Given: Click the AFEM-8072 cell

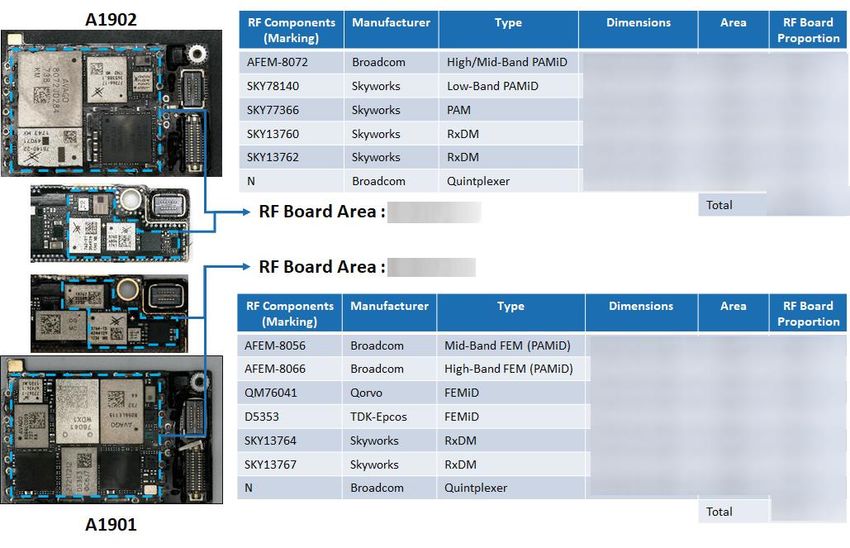Looking at the screenshot, I should tap(292, 62).
